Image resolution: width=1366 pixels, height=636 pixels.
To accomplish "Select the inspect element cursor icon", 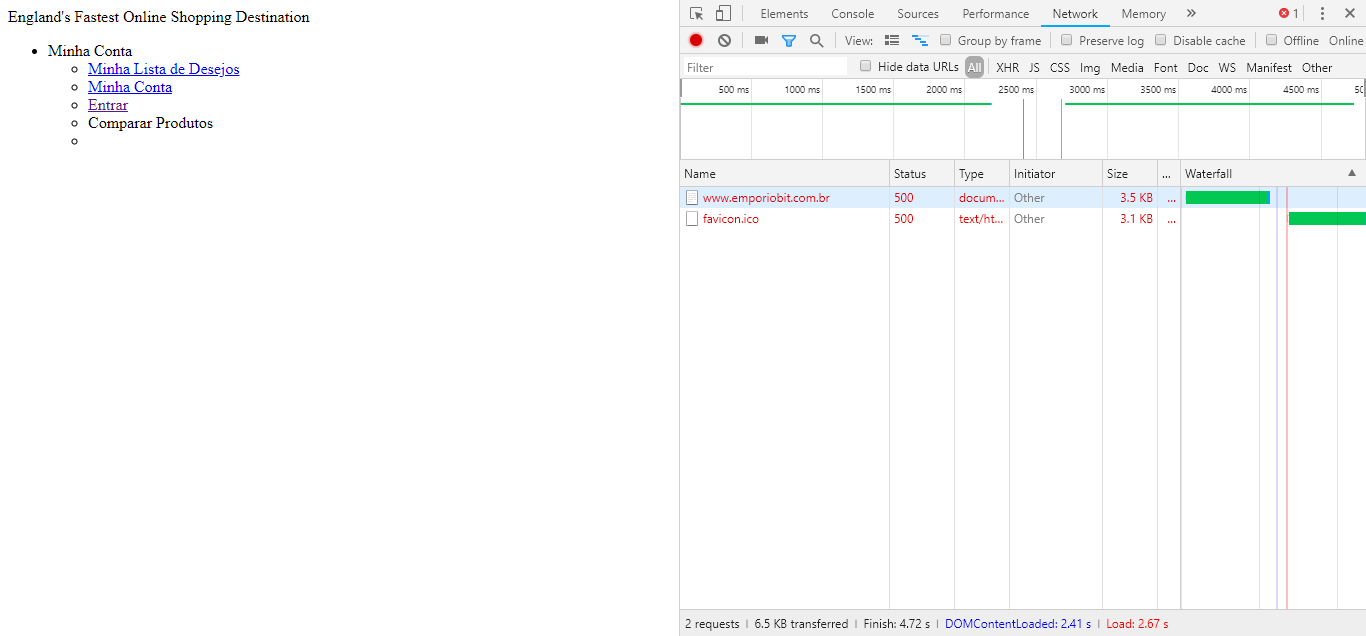I will (695, 13).
